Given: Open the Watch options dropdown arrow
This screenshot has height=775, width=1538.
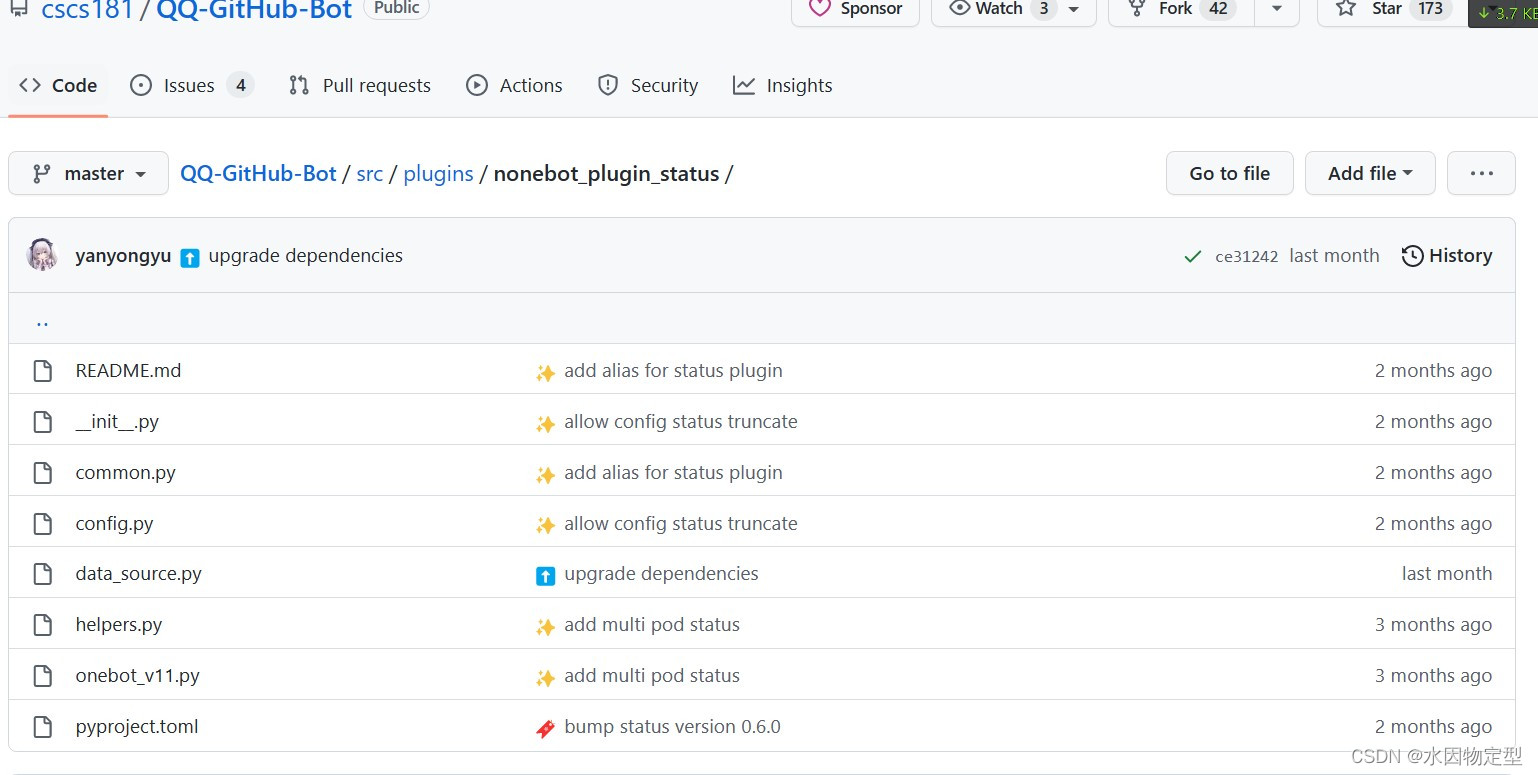Looking at the screenshot, I should click(x=1074, y=9).
